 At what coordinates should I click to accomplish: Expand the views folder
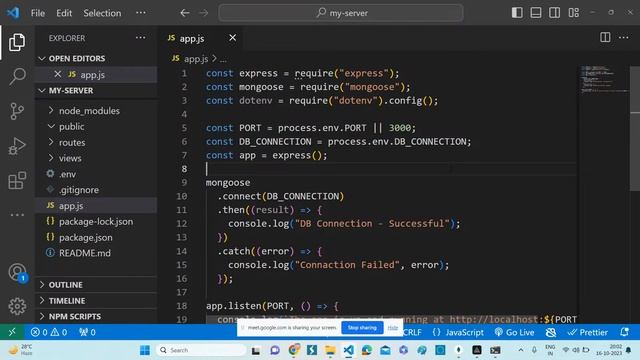pos(96,158)
